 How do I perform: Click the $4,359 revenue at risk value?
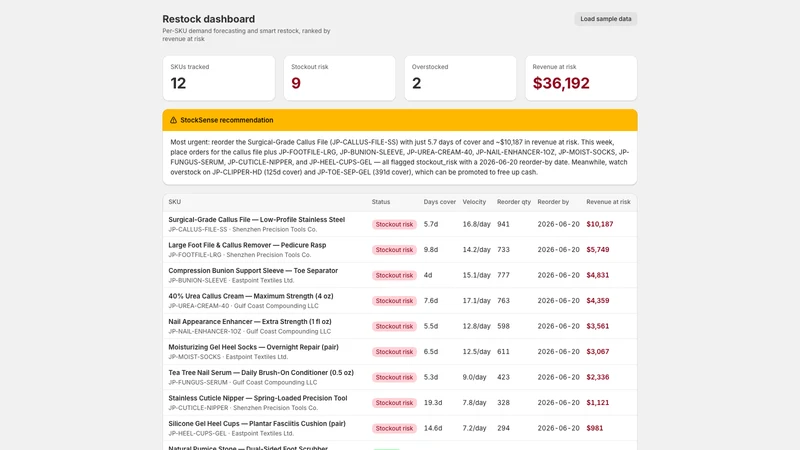tap(597, 301)
